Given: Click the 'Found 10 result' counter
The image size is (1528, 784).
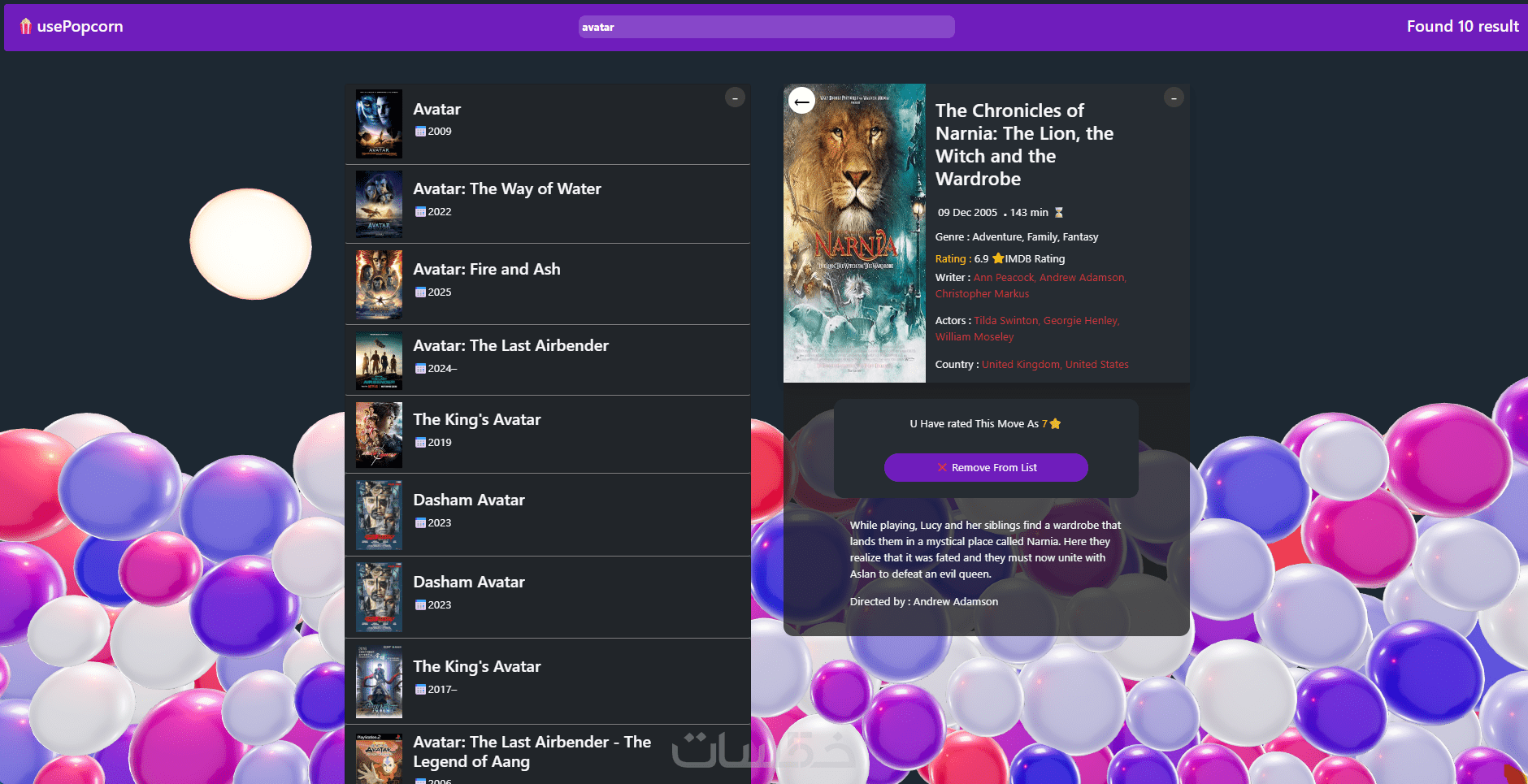Looking at the screenshot, I should click(1462, 26).
